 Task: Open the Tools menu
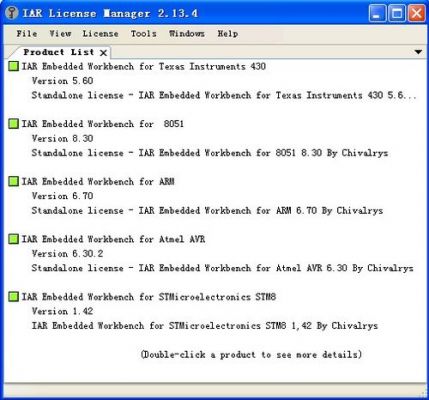[143, 34]
